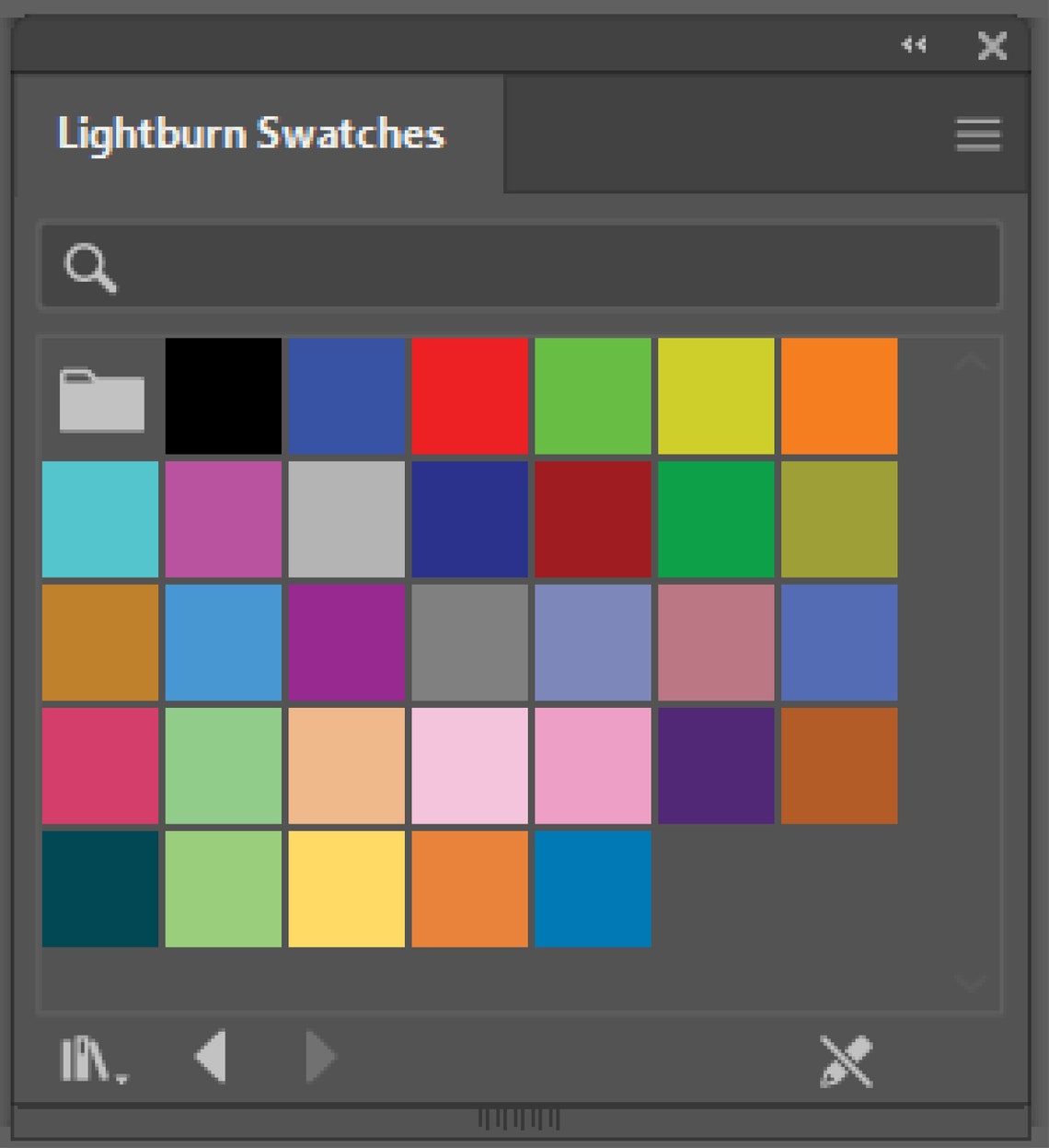Image resolution: width=1049 pixels, height=1148 pixels.
Task: Select the magnifying glass search icon
Action: pyautogui.click(x=91, y=268)
